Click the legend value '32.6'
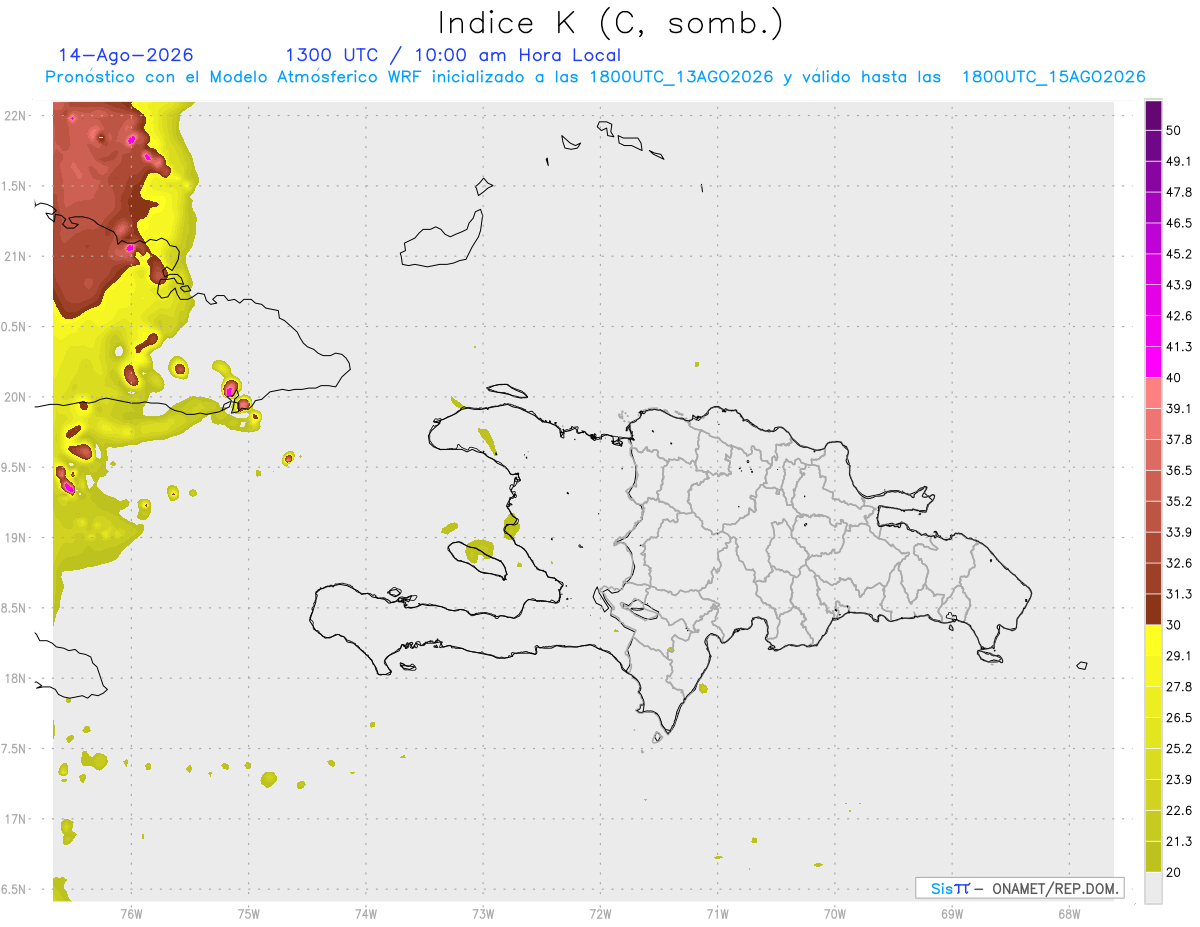Image resolution: width=1200 pixels, height=927 pixels. tap(1179, 563)
